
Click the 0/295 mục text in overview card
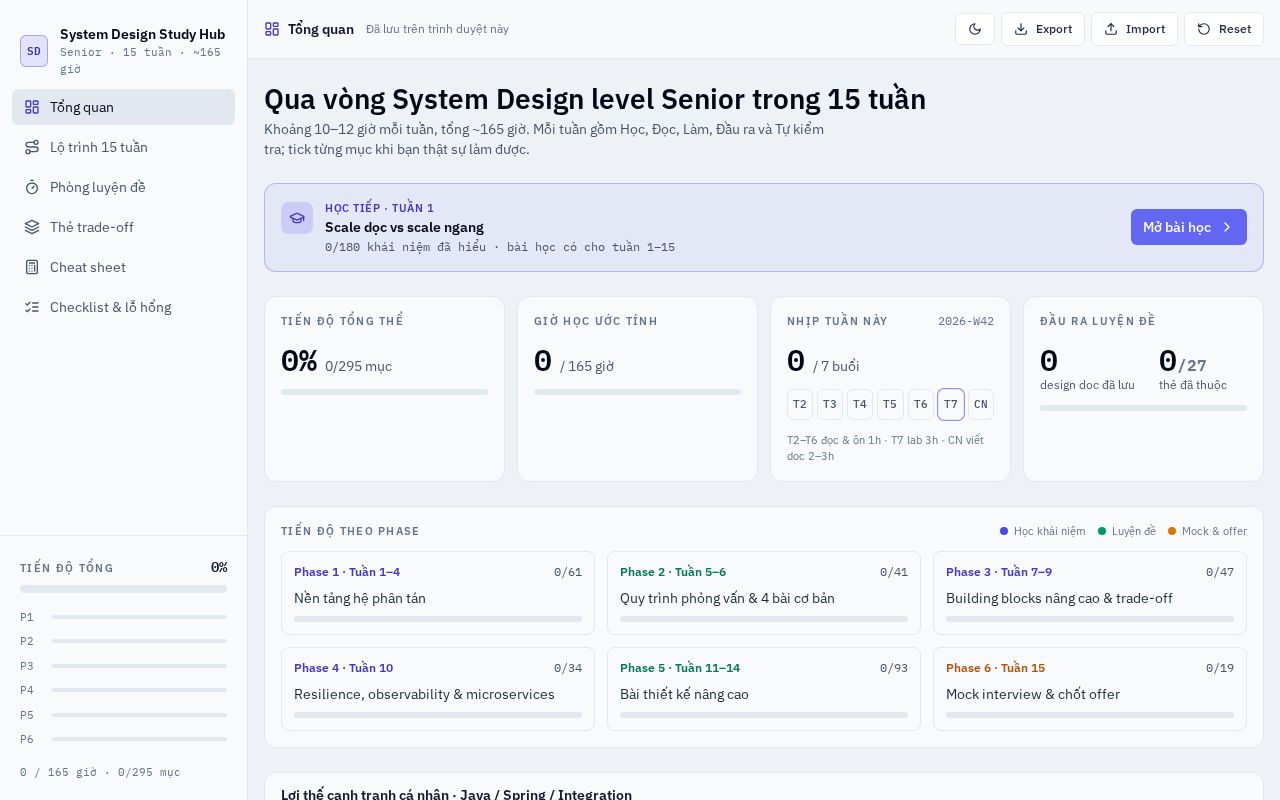[358, 366]
